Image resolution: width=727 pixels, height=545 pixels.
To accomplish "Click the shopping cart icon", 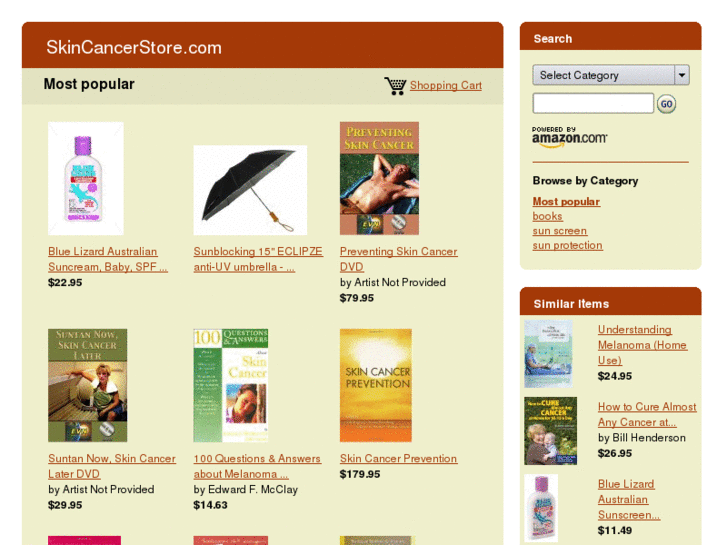I will pyautogui.click(x=395, y=86).
